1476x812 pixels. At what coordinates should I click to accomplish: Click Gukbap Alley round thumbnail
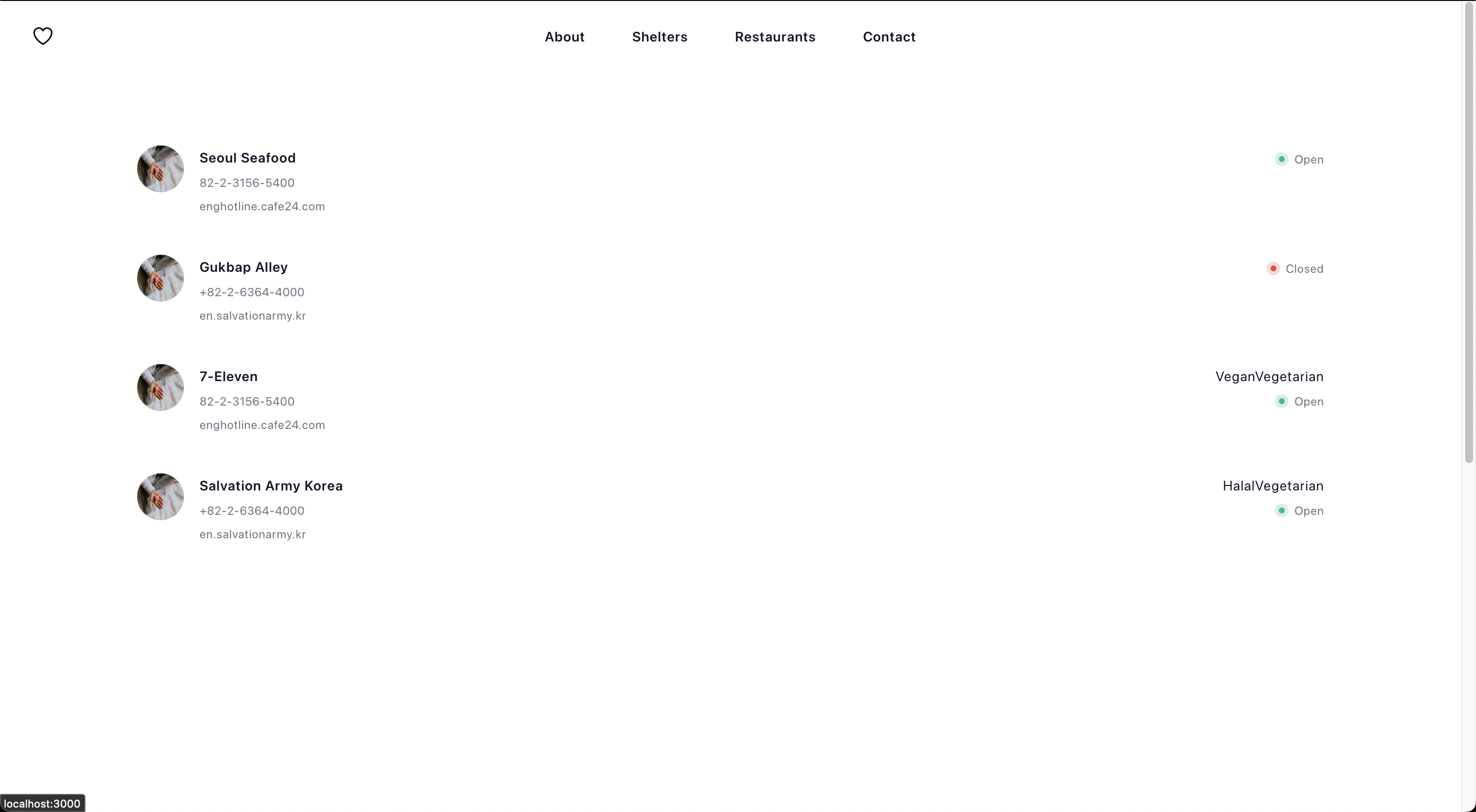[161, 279]
